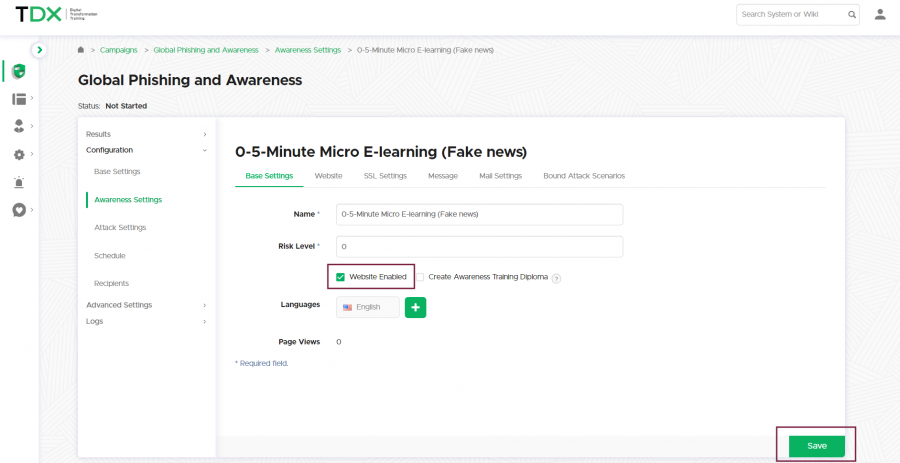Click the alarm siren icon in sidebar
Image resolution: width=900 pixels, height=463 pixels.
coord(19,183)
